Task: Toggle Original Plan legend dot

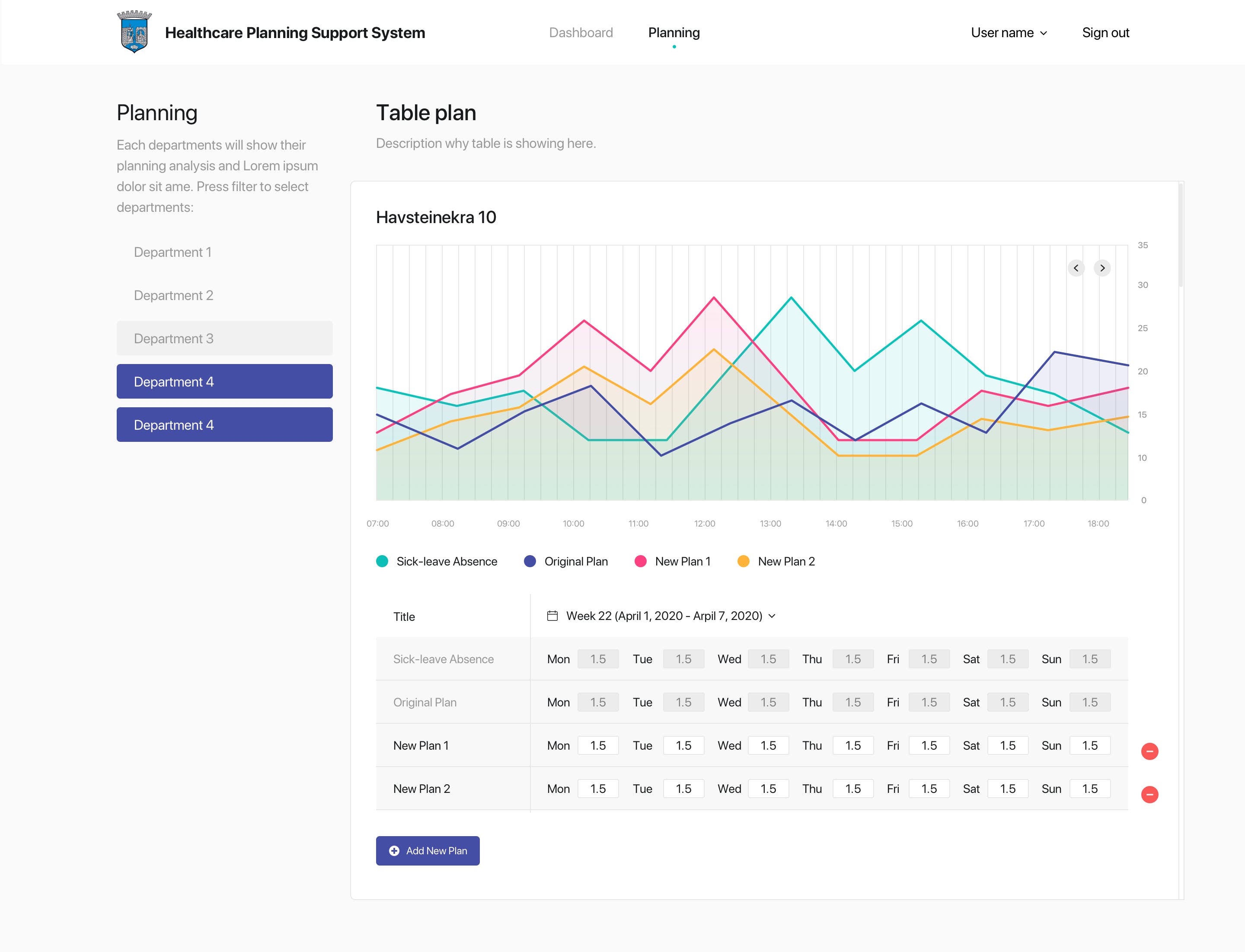Action: point(530,561)
